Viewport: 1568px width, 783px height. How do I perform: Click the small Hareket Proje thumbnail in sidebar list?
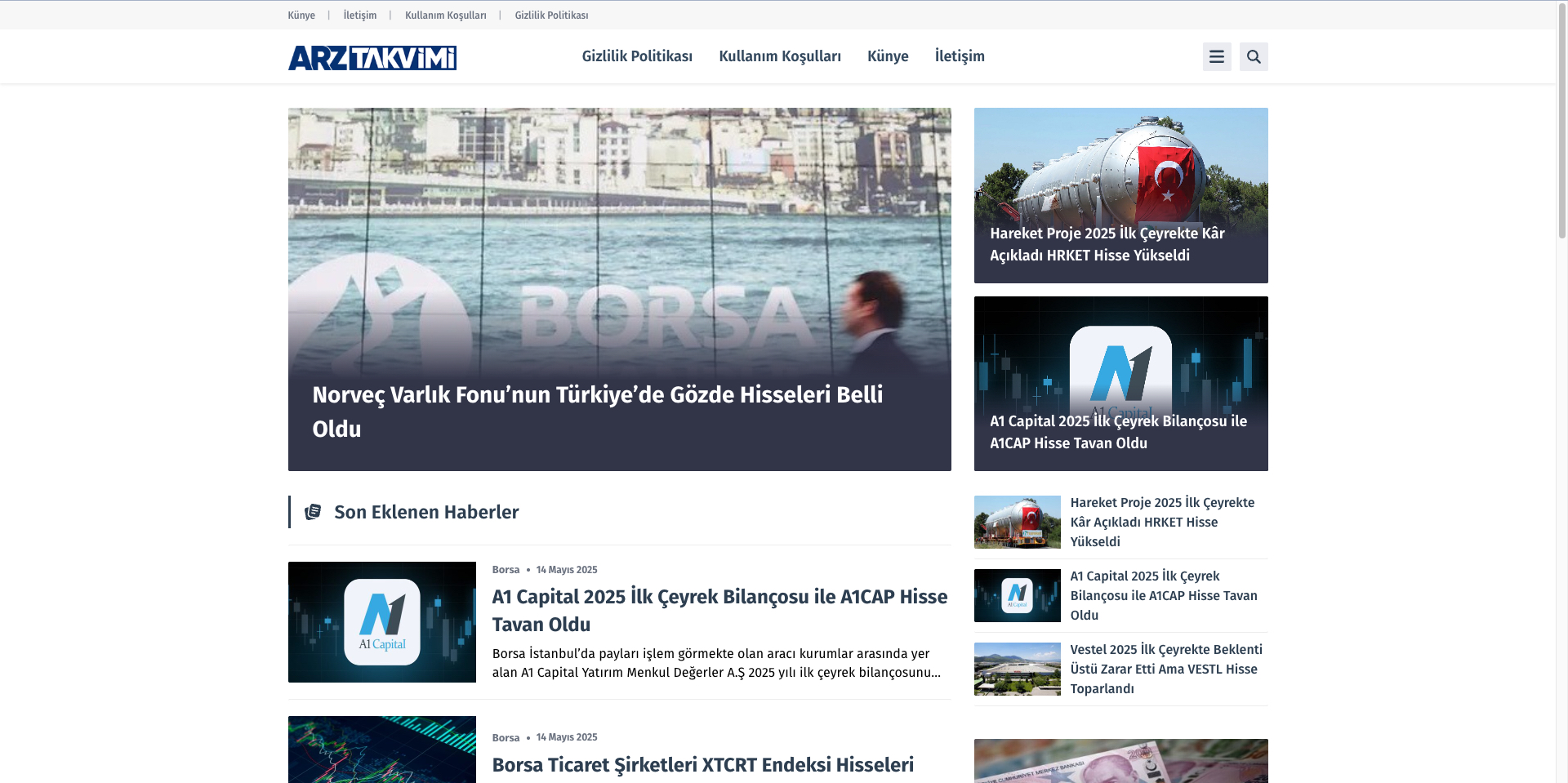(x=1018, y=522)
